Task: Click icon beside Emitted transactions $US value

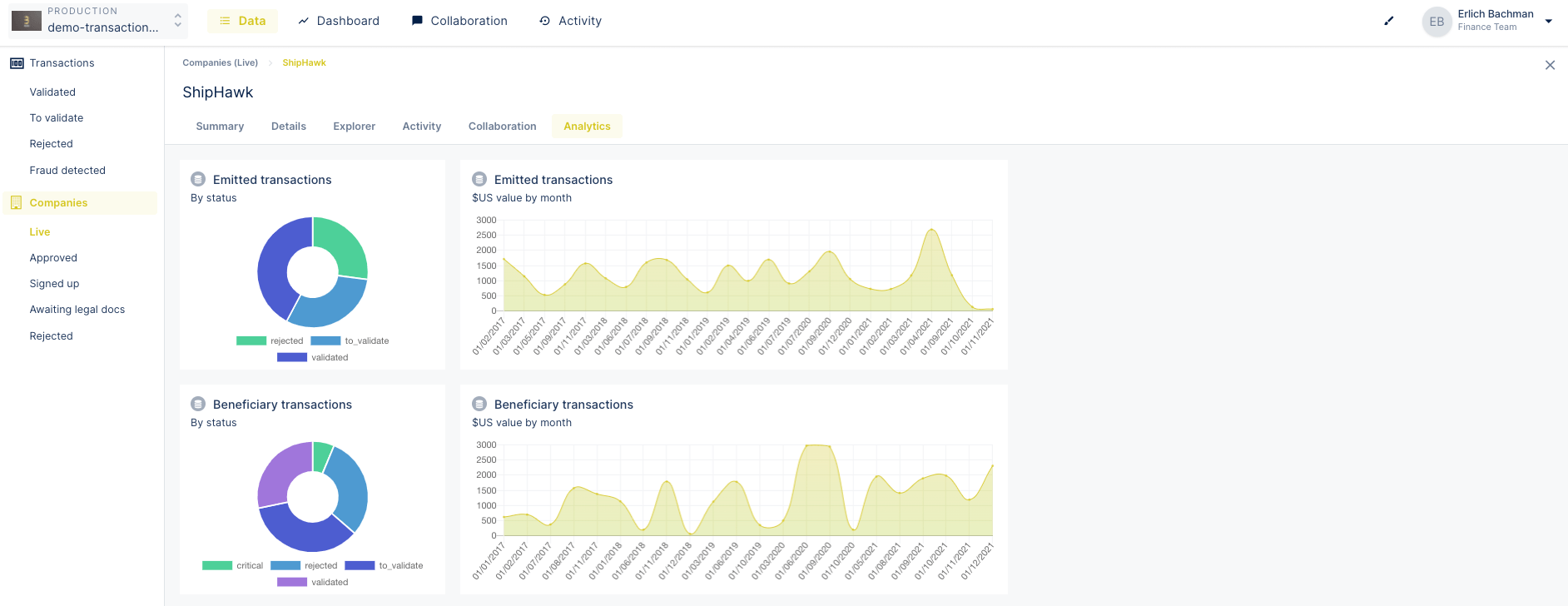Action: [479, 179]
